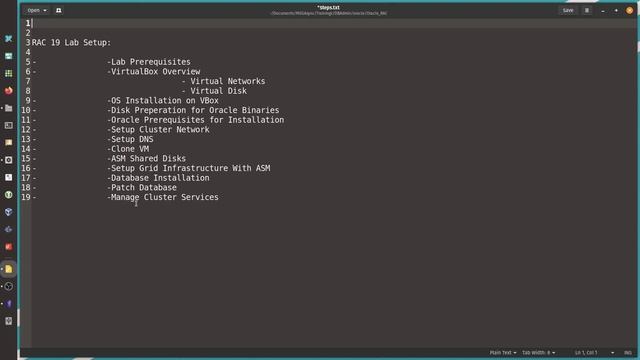Click the '-VirtualBox Overview' line
The image size is (640, 360).
pyautogui.click(x=153, y=71)
